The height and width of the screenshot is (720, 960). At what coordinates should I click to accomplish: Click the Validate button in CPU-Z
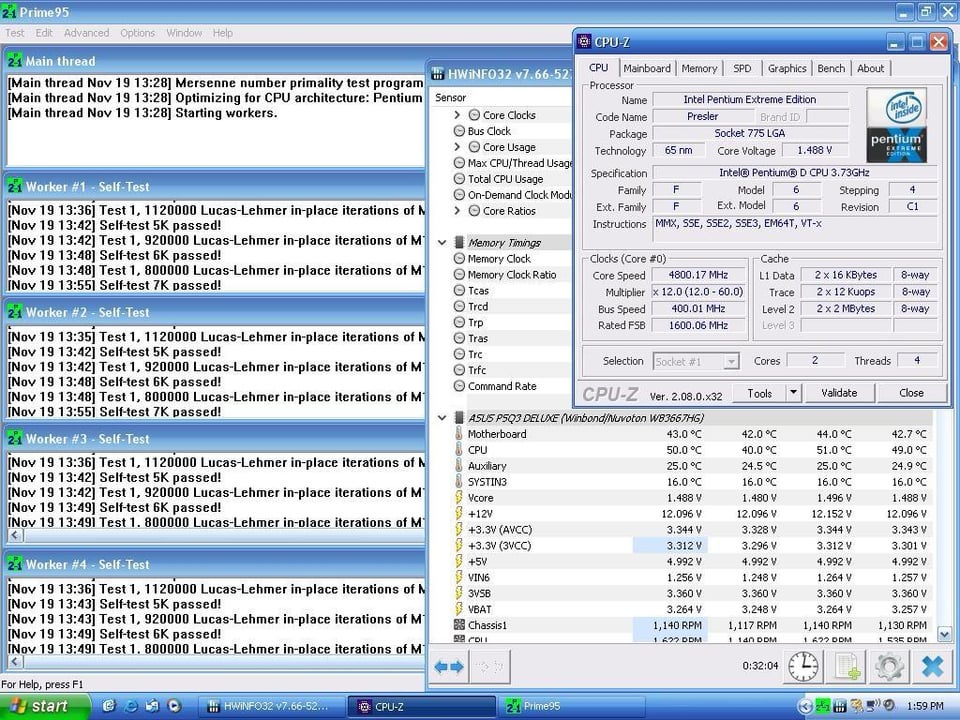[839, 393]
